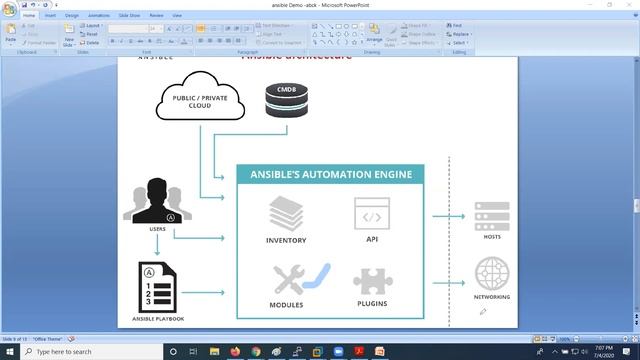Increase the font size
This screenshot has width=640, height=360.
point(169,29)
